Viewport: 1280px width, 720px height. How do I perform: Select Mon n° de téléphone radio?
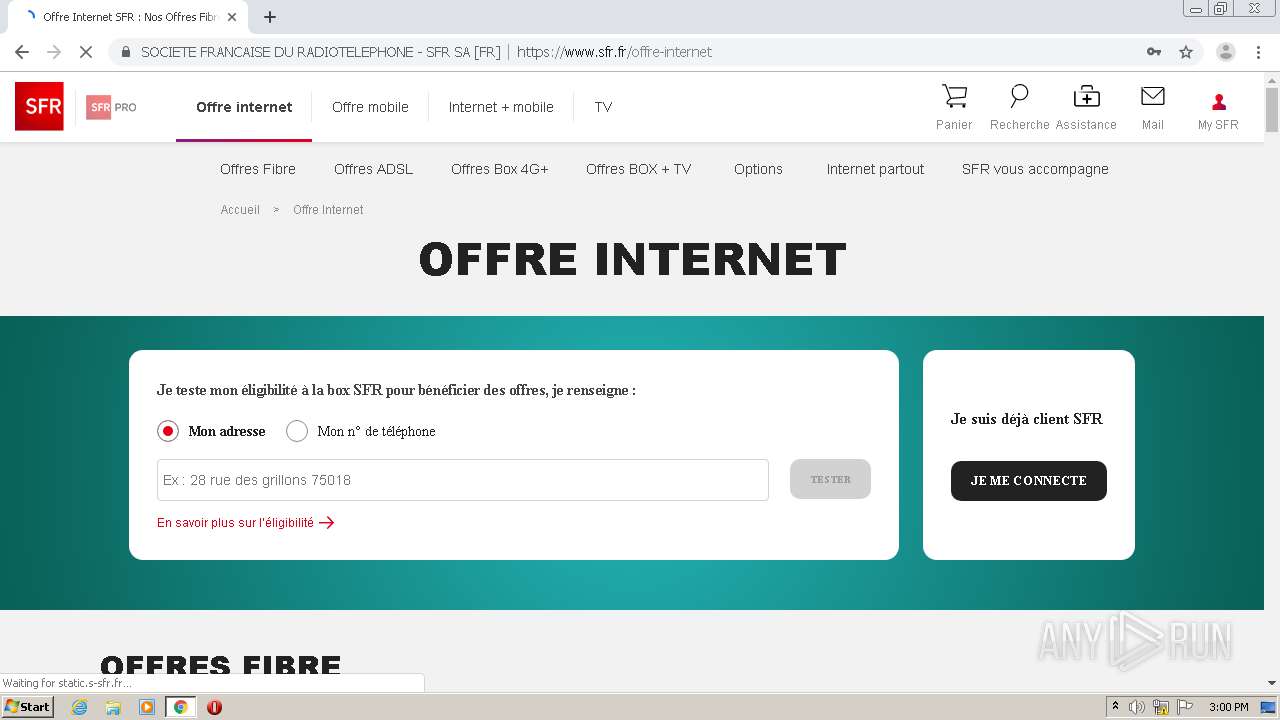click(297, 431)
